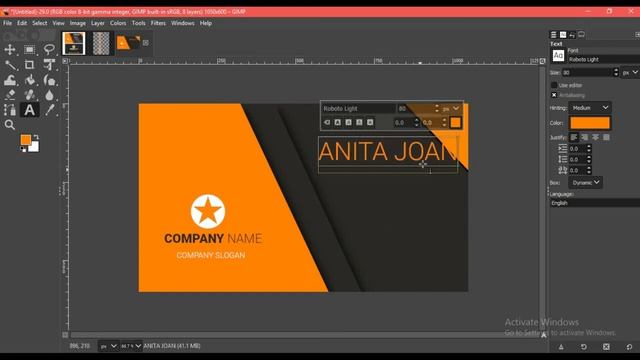Screen dimensions: 640x360
Task: Click the Size value field in Text options
Action: click(587, 72)
